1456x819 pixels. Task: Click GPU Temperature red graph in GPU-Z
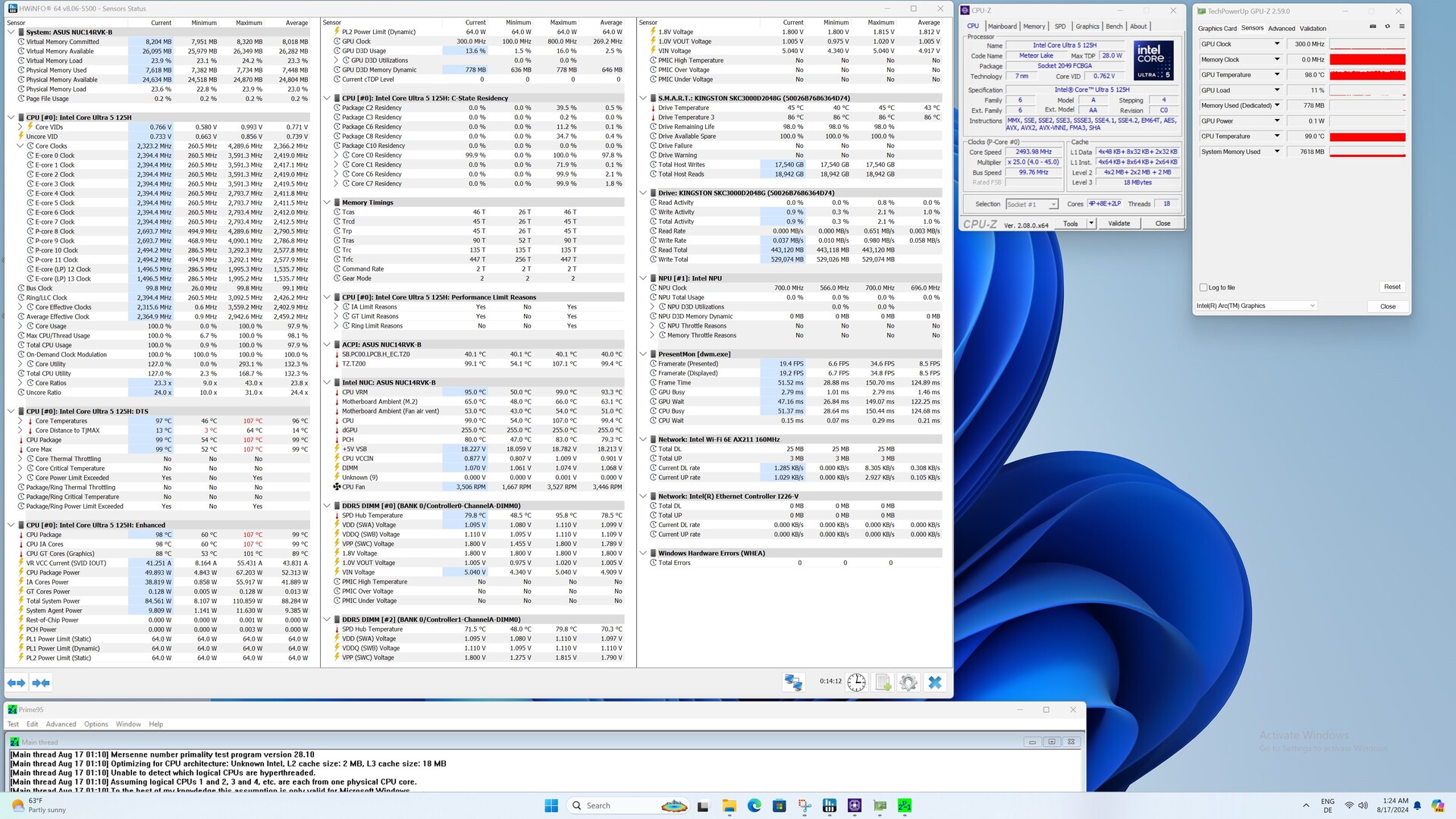coord(1367,75)
